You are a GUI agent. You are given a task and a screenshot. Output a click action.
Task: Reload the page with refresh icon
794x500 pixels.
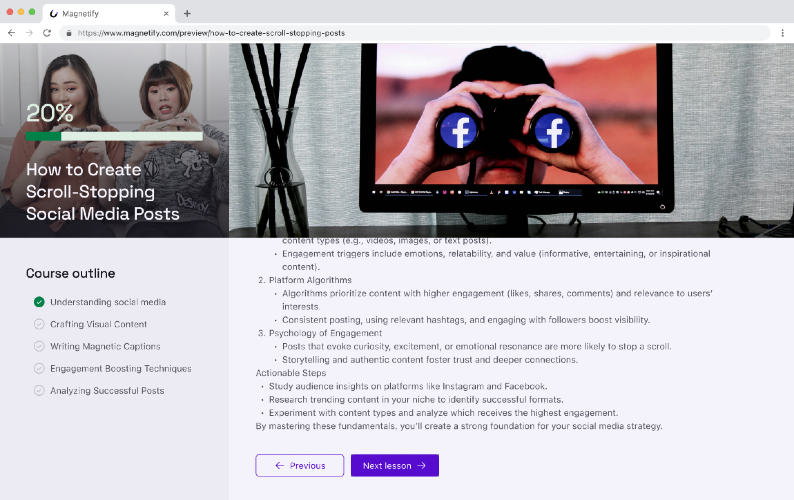[x=47, y=33]
